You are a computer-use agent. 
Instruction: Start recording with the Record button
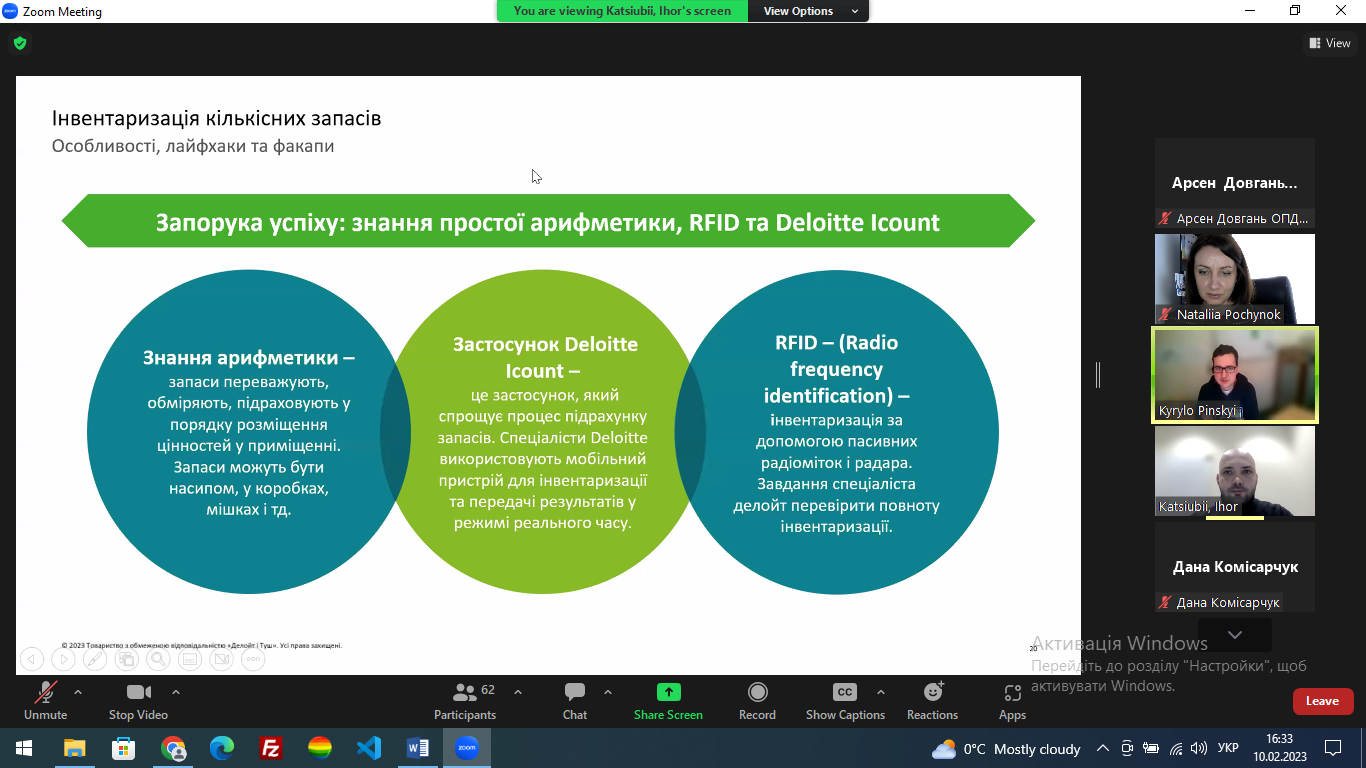[x=757, y=700]
